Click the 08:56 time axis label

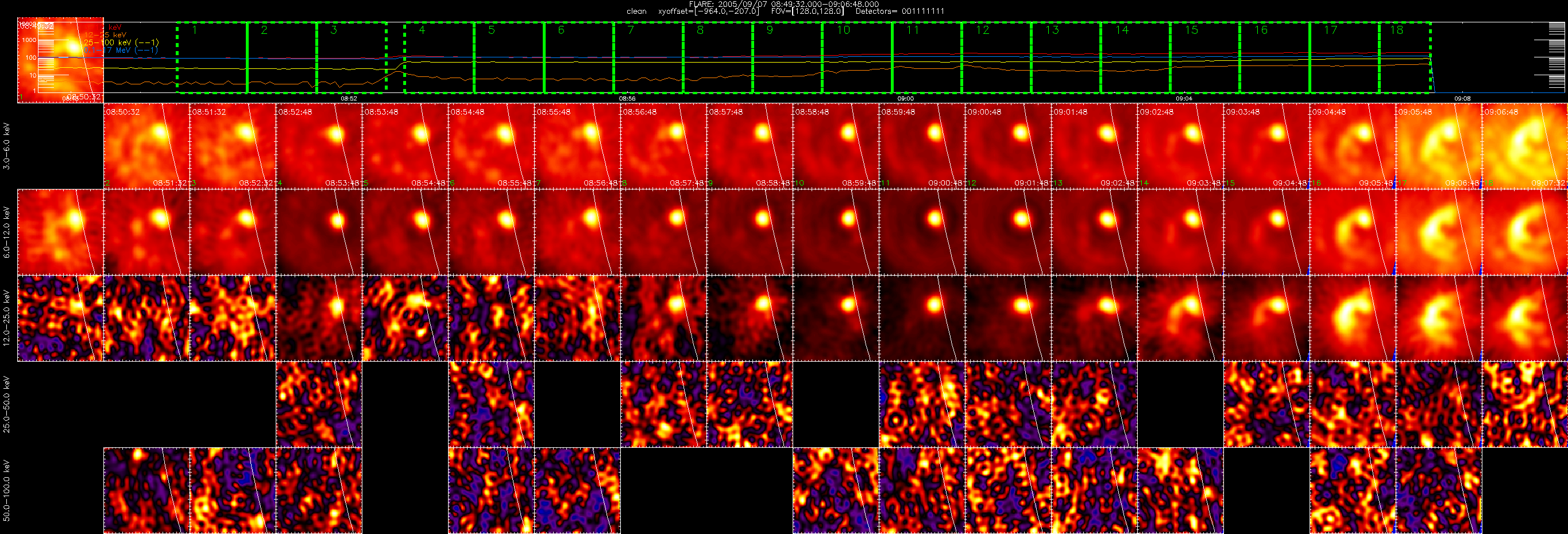click(x=627, y=99)
